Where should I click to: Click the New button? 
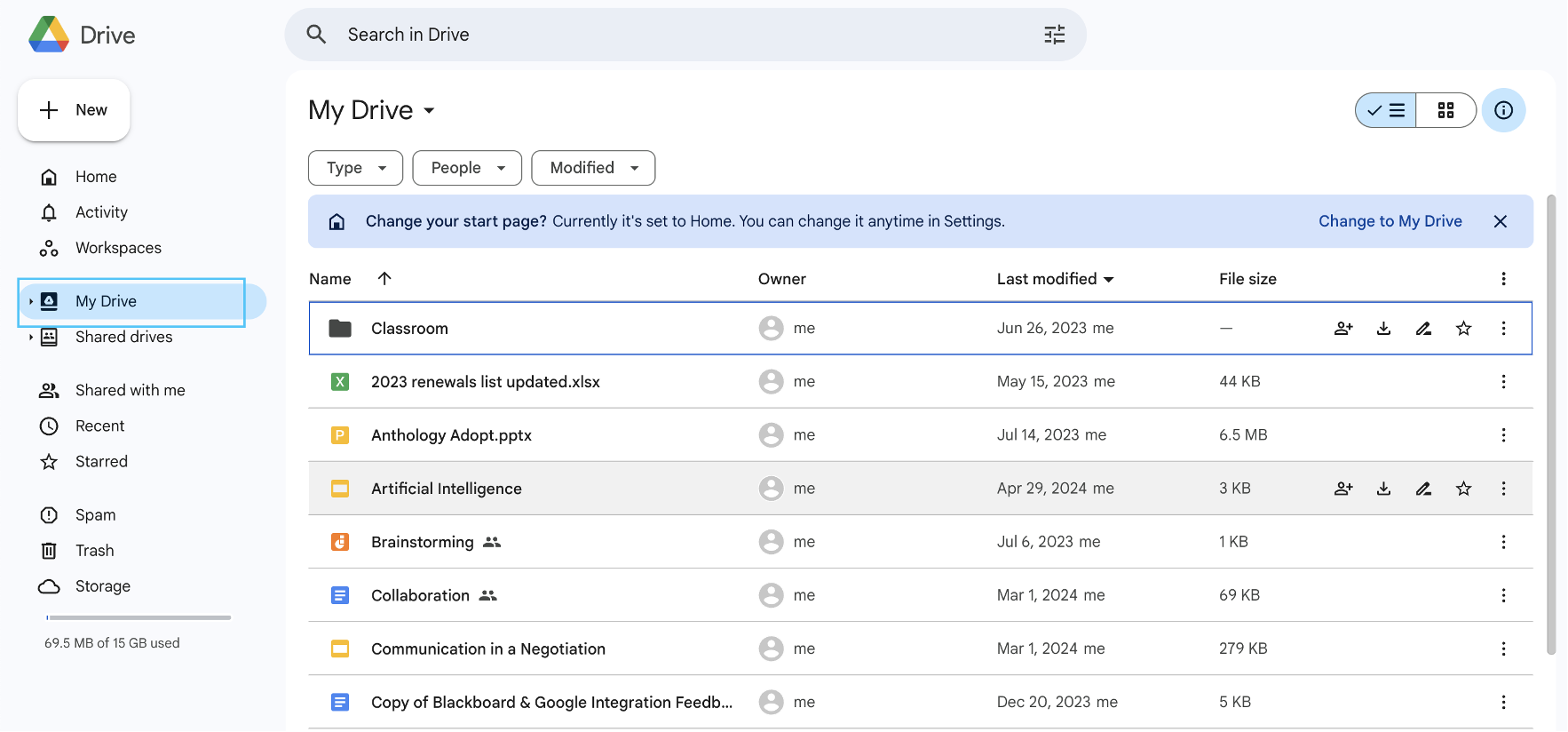(74, 110)
